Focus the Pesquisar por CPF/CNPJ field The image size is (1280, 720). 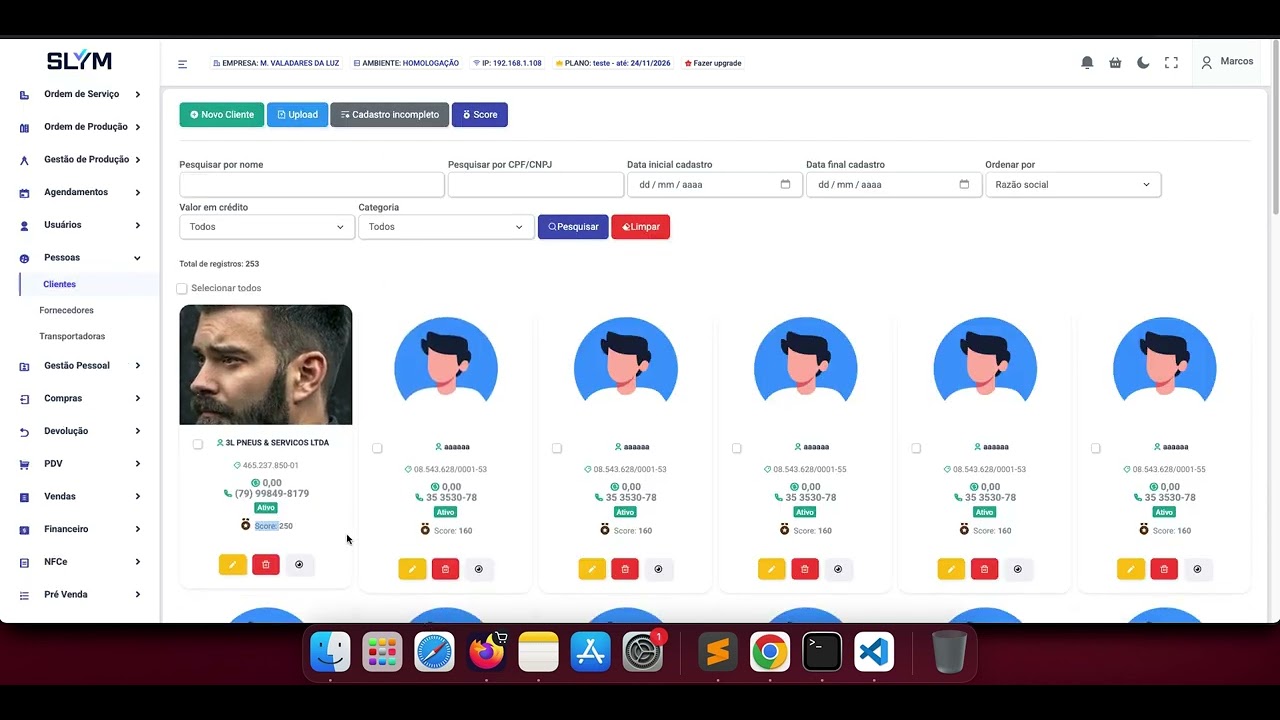coord(536,184)
